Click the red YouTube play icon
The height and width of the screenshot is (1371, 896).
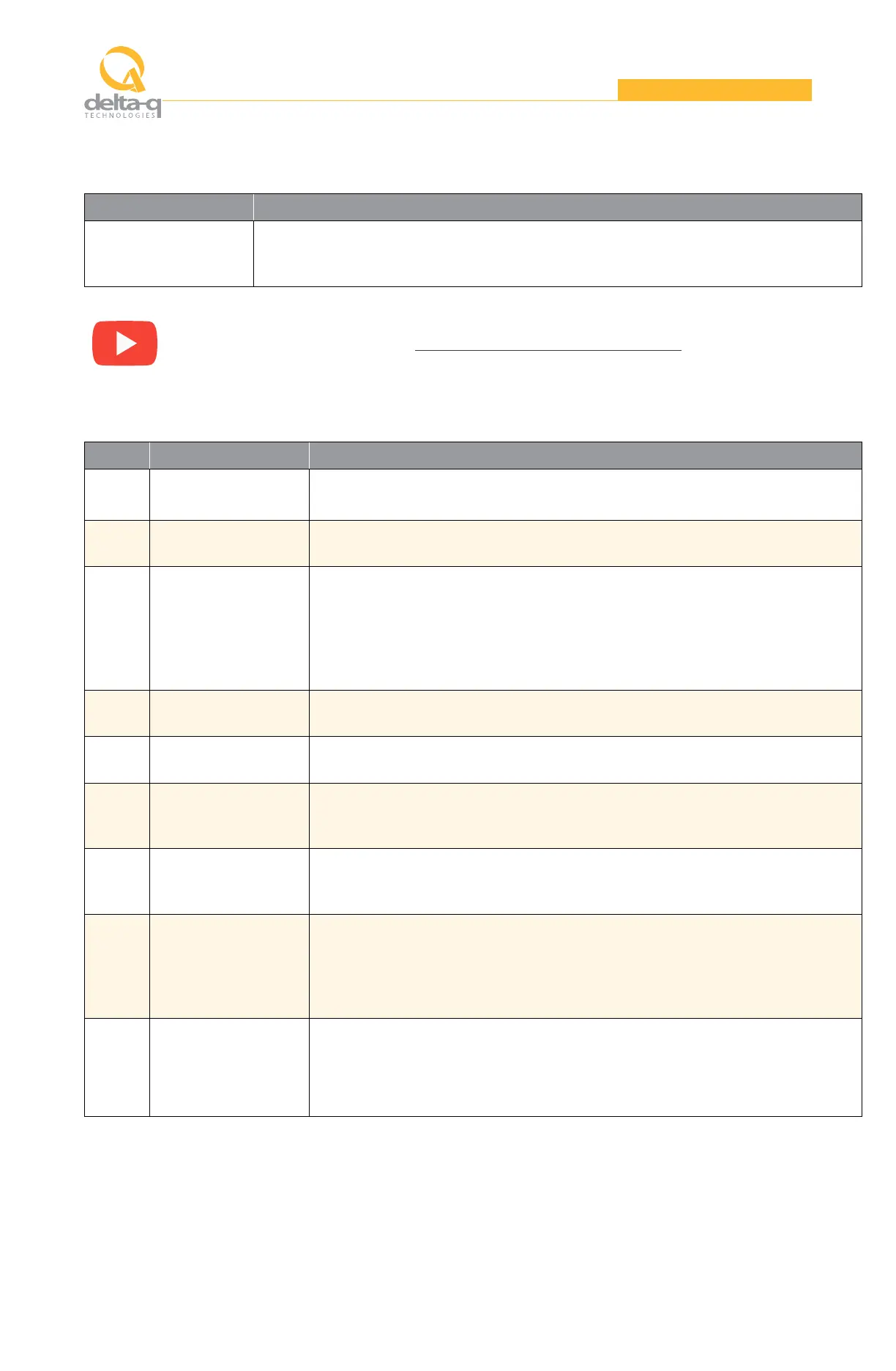tap(124, 343)
